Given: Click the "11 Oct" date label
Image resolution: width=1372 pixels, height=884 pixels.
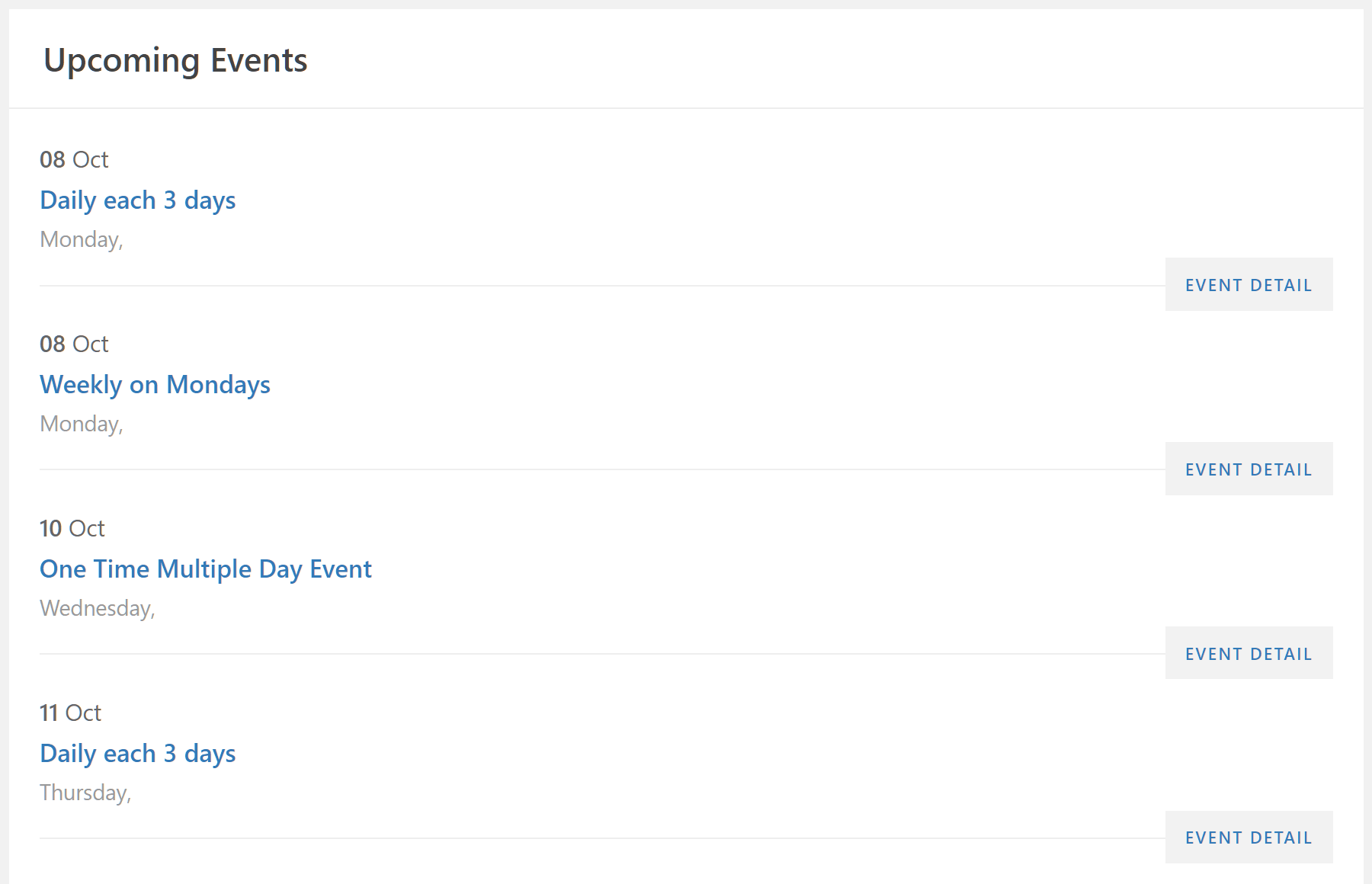Looking at the screenshot, I should coord(70,713).
